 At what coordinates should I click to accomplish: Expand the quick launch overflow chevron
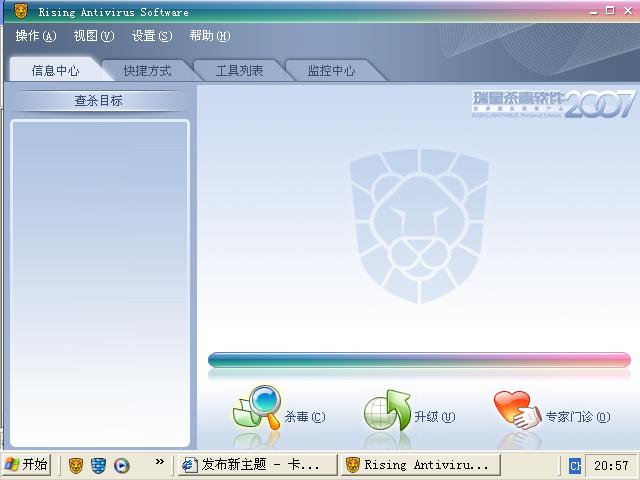[x=160, y=462]
